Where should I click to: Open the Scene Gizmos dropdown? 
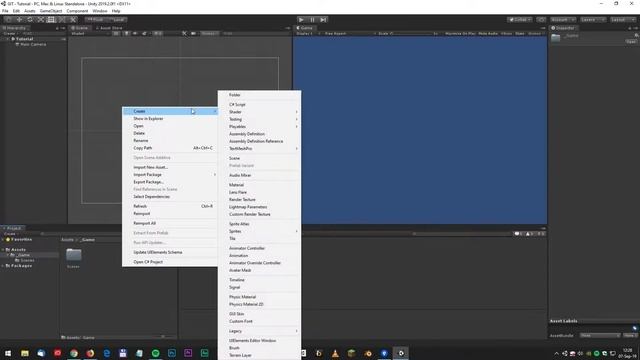coord(210,33)
